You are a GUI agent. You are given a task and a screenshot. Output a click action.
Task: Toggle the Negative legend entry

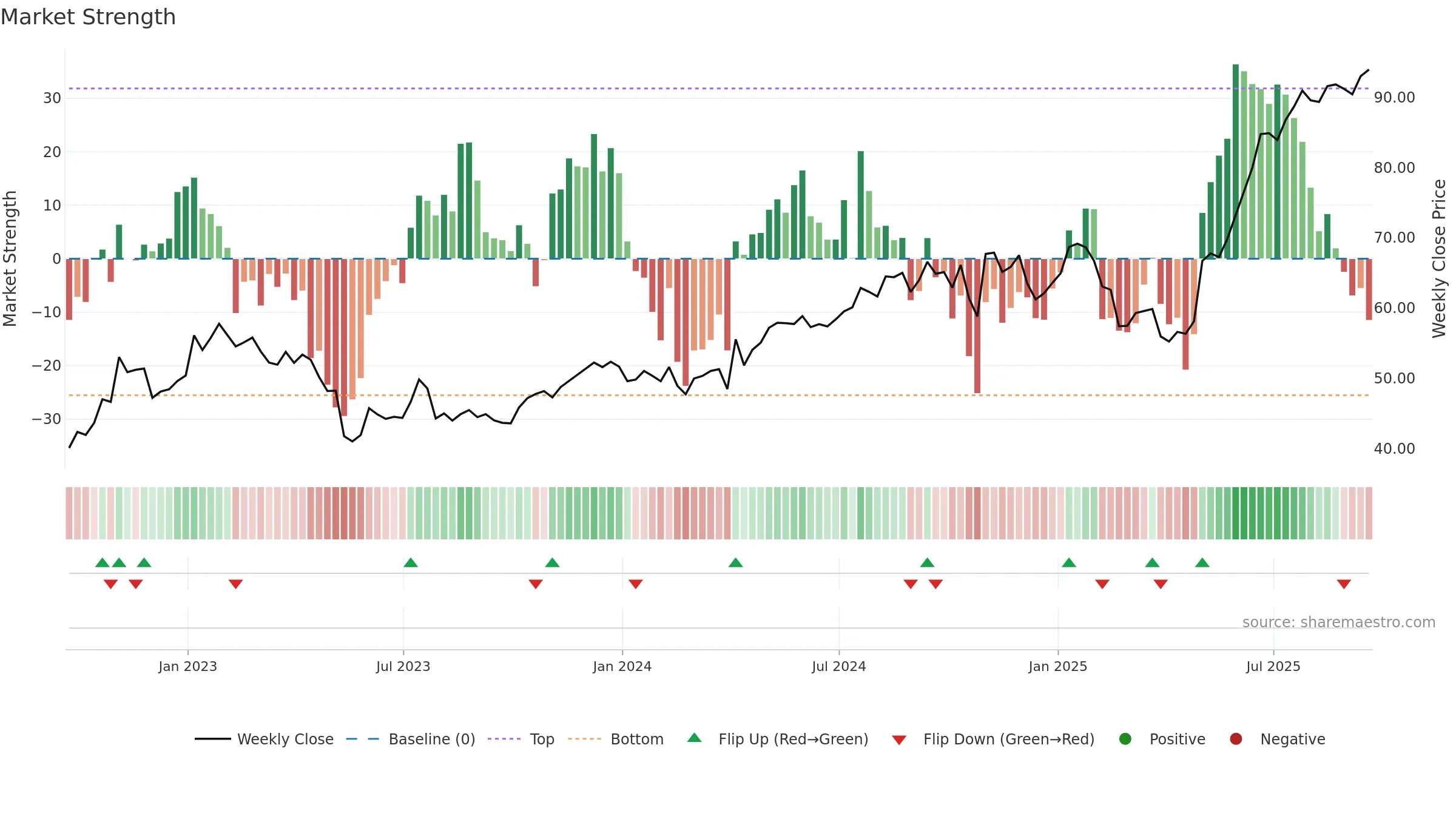[1277, 739]
